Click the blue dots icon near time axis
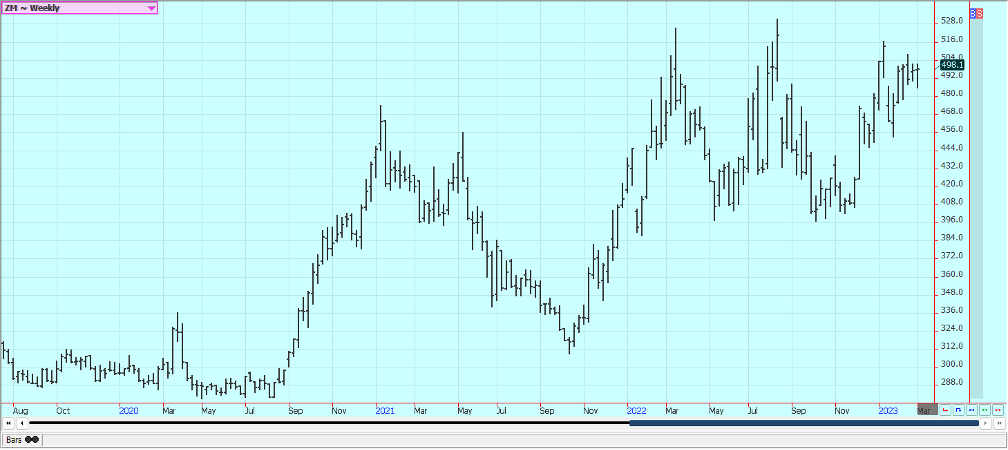The width and height of the screenshot is (1008, 450). pyautogui.click(x=972, y=410)
